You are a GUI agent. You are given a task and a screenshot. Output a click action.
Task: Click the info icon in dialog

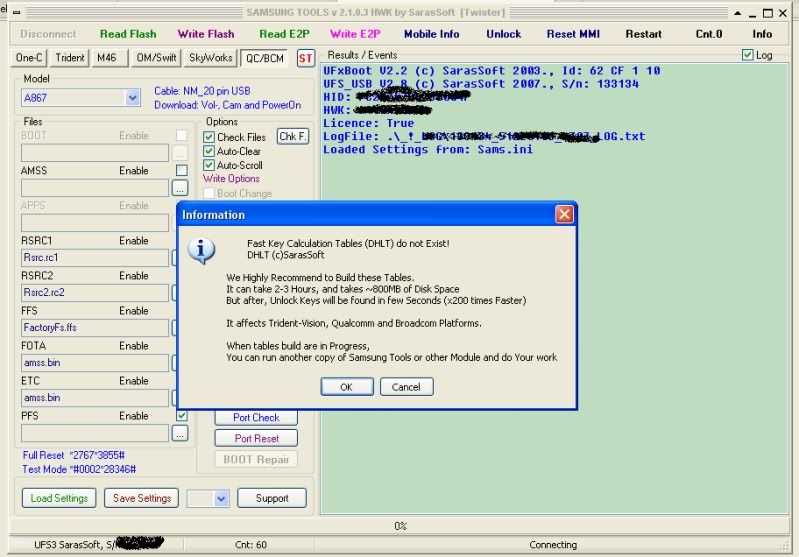click(x=201, y=251)
